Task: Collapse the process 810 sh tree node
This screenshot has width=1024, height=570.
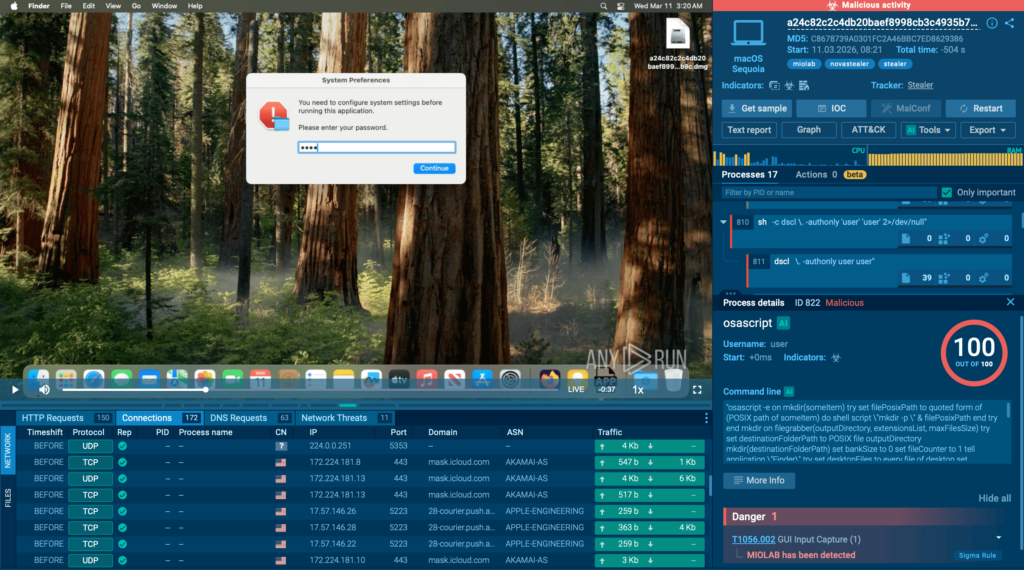Action: pyautogui.click(x=723, y=222)
